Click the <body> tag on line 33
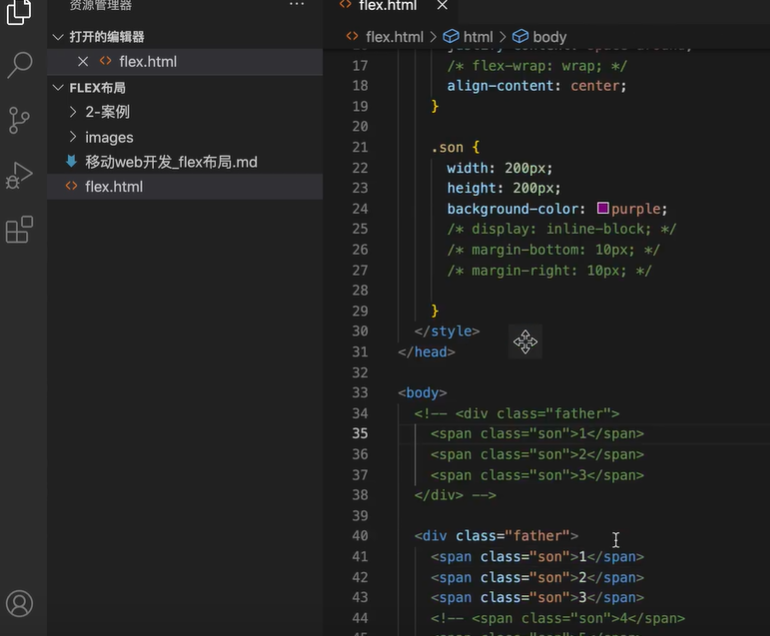 422,393
